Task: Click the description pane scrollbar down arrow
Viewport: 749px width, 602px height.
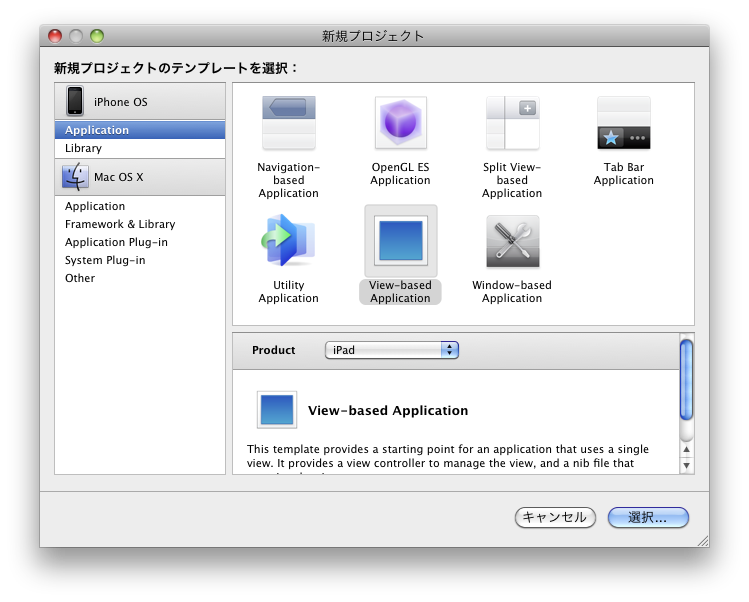Action: point(686,465)
